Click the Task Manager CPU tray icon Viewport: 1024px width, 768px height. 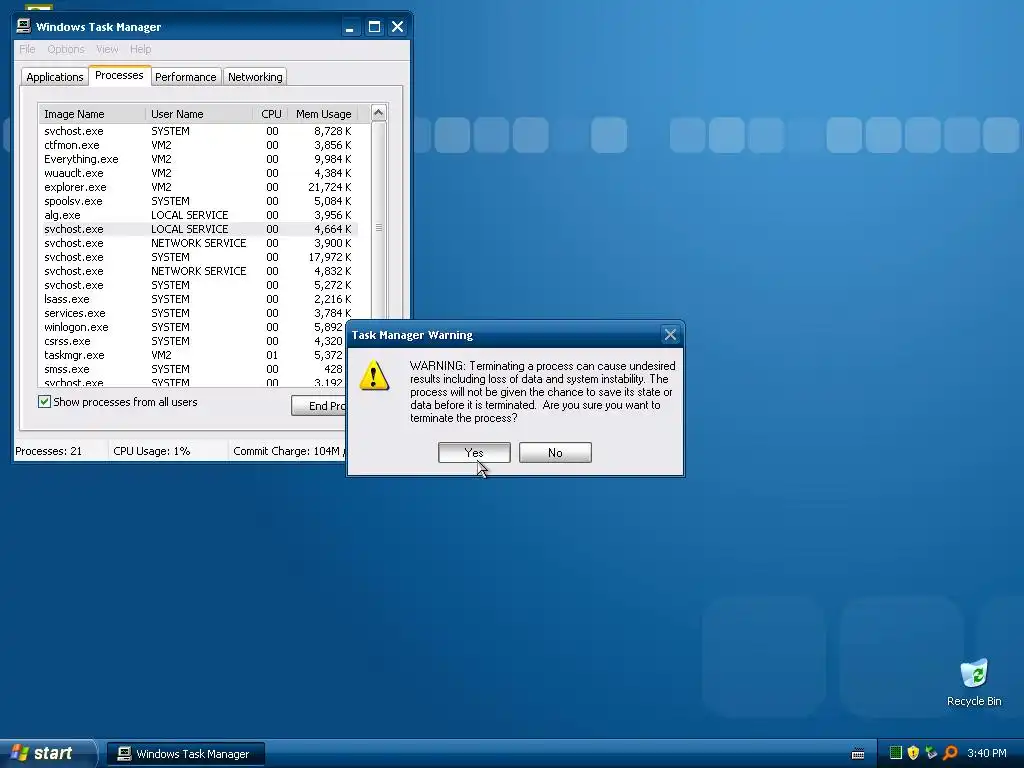896,753
